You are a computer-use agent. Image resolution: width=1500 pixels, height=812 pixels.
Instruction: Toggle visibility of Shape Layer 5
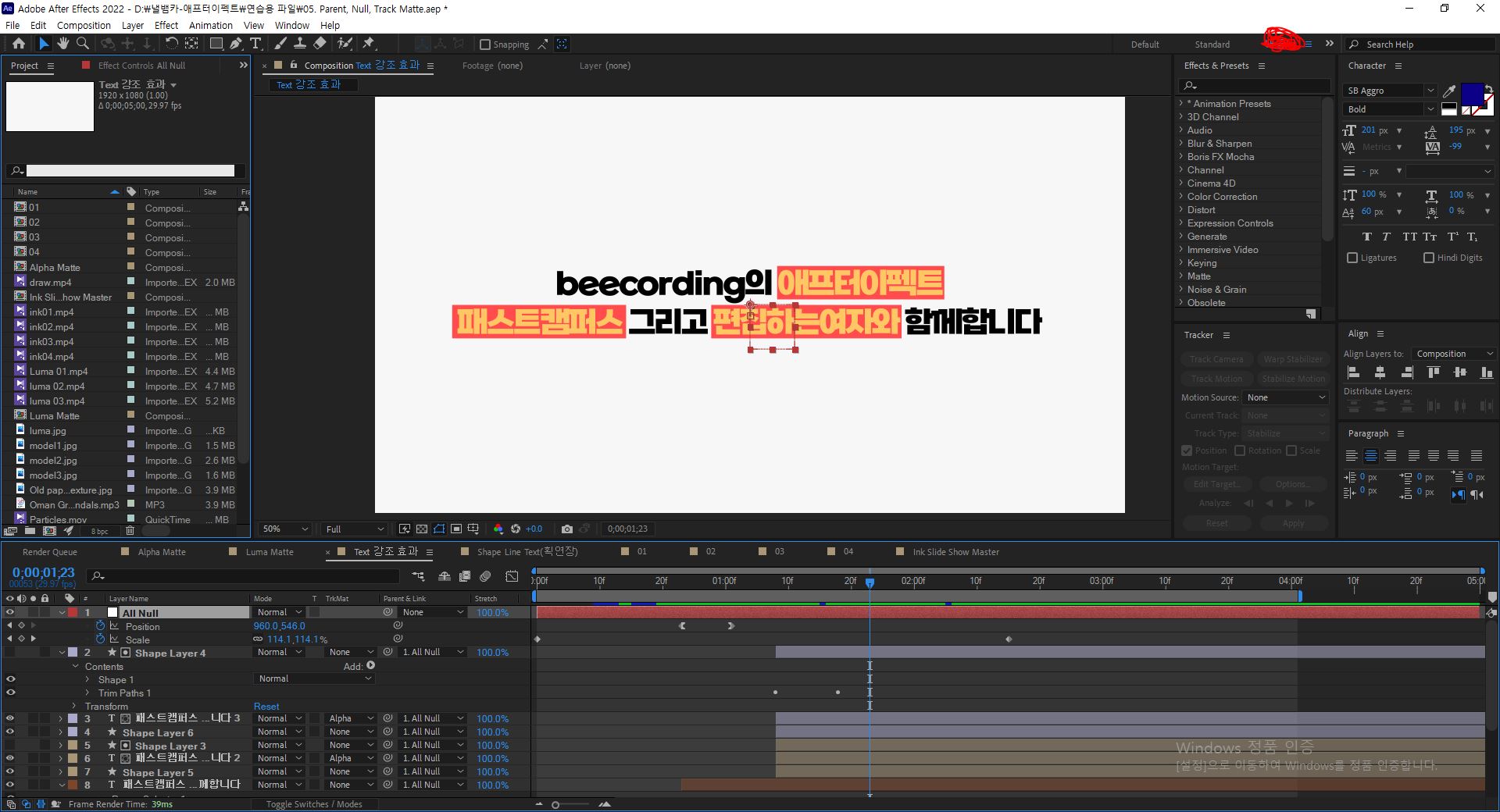coord(10,771)
